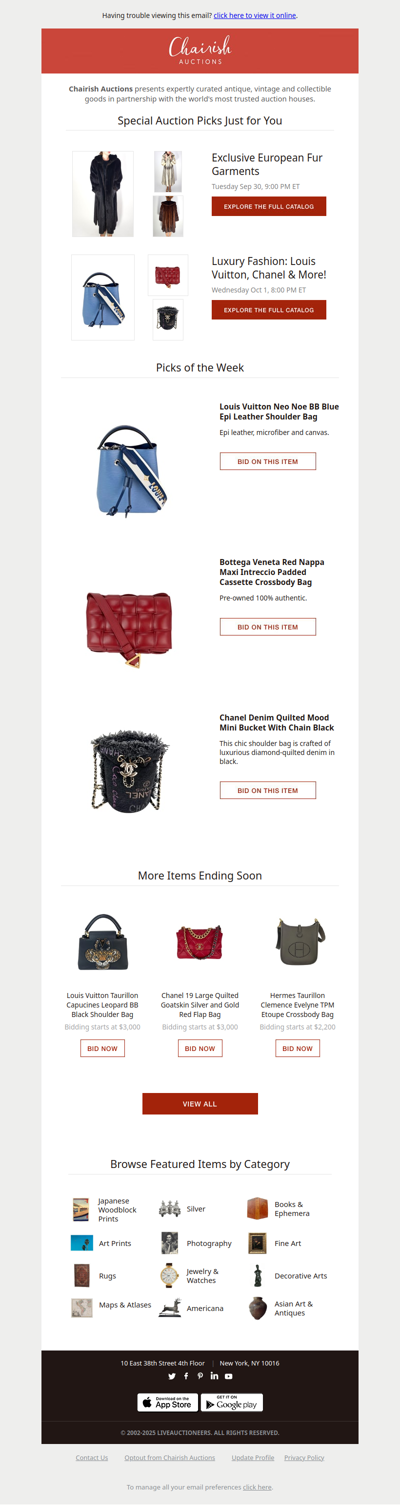The image size is (400, 1507).
Task: Select the Jewelry & Watches category icon
Action: pos(169,1276)
